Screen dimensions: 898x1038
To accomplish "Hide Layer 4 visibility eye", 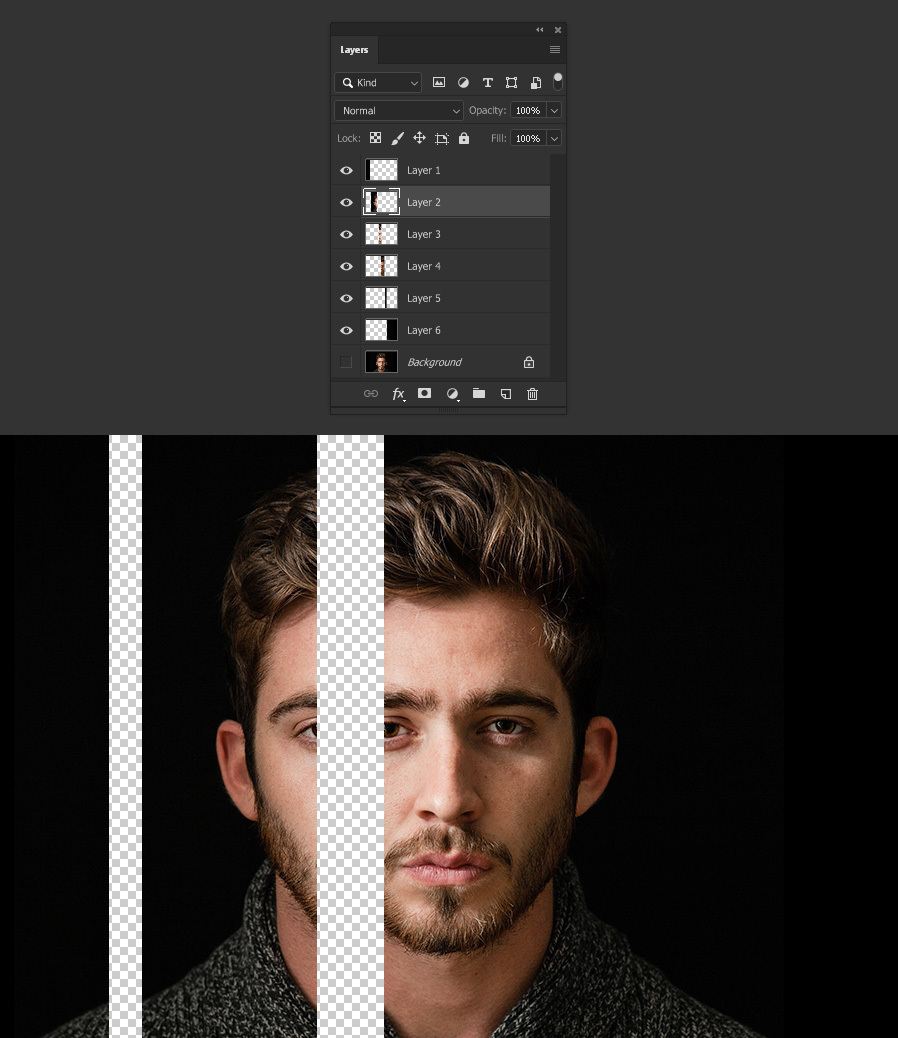I will (x=346, y=266).
